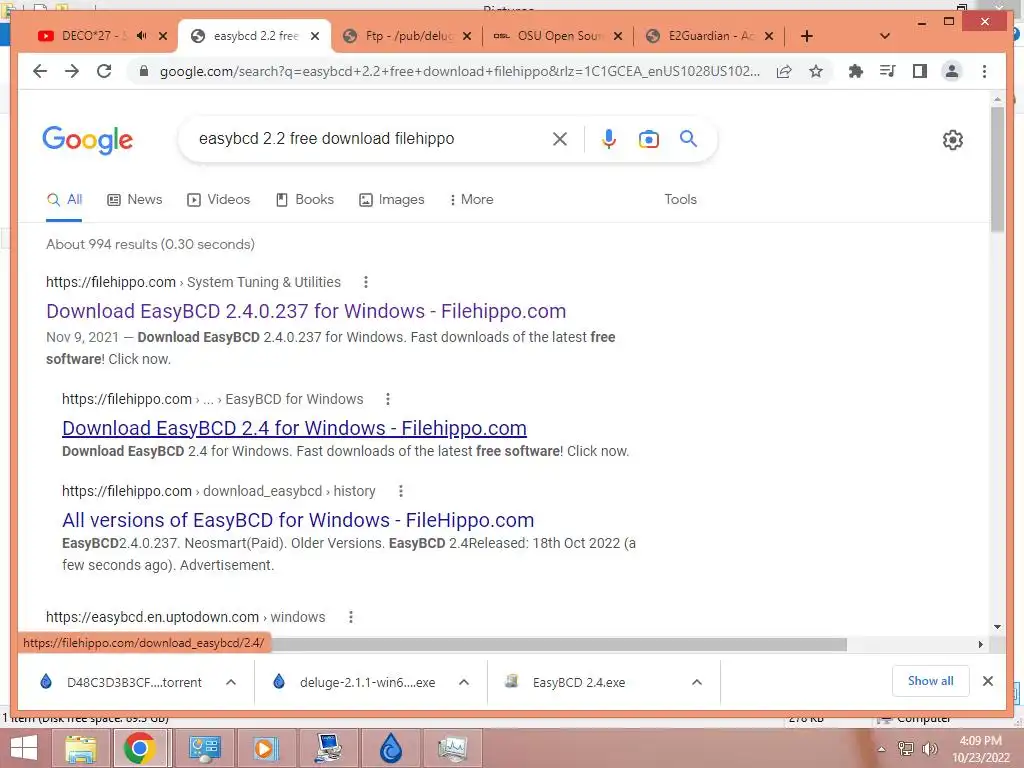Expand options for the EasyBCD 2.4.exe download
The image size is (1024, 768).
[x=697, y=682]
